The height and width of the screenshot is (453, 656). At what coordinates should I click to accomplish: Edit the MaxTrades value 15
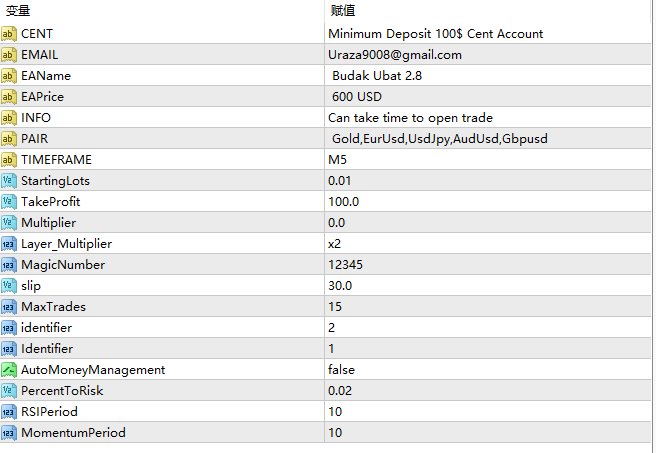(x=334, y=307)
